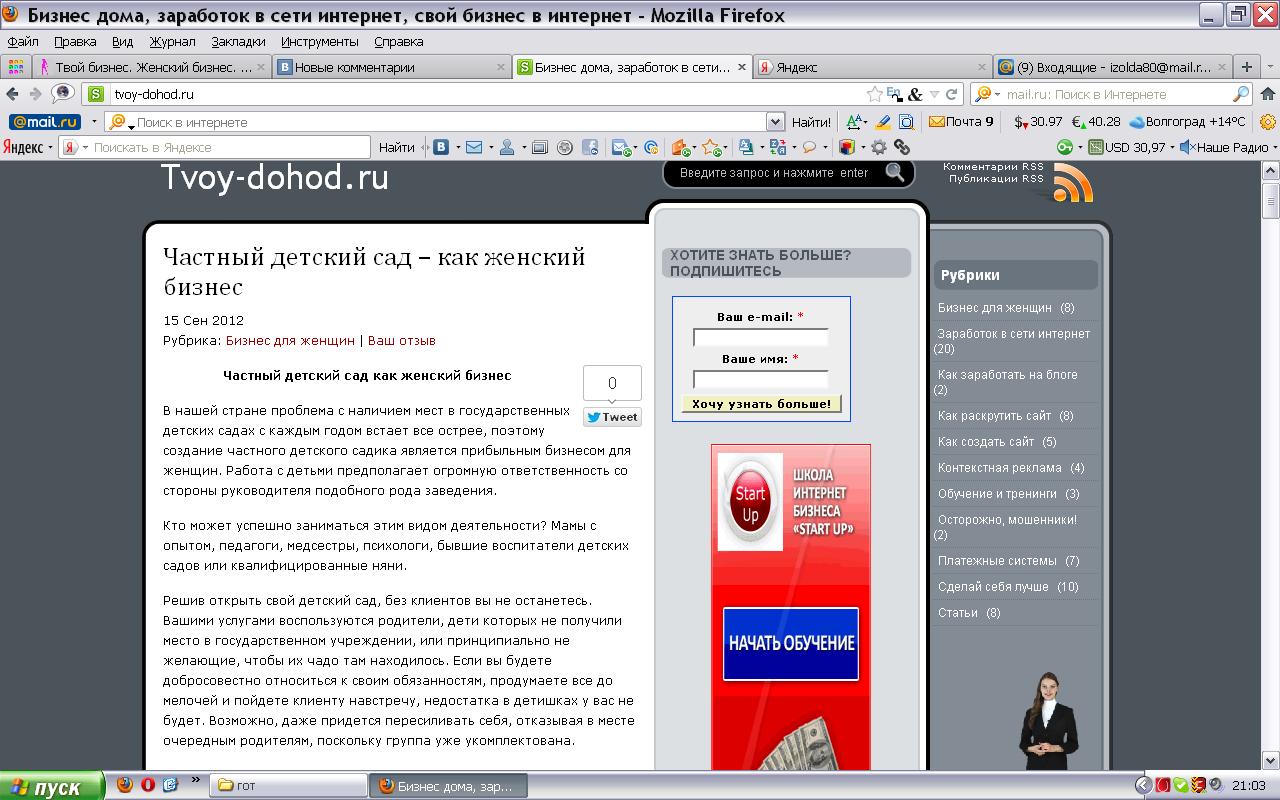Viewport: 1280px width, 800px height.
Task: Click the @mail.ru toolbar logo
Action: click(x=44, y=122)
